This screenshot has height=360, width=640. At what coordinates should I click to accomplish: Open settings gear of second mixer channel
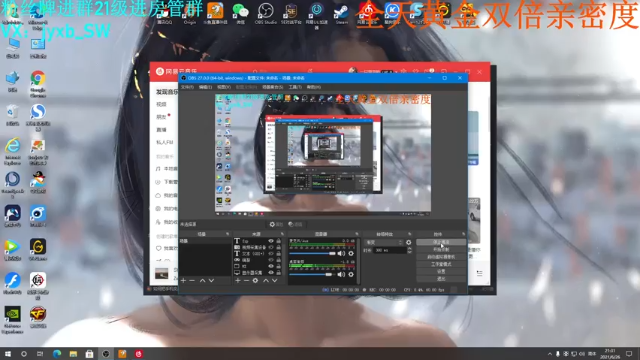point(351,274)
